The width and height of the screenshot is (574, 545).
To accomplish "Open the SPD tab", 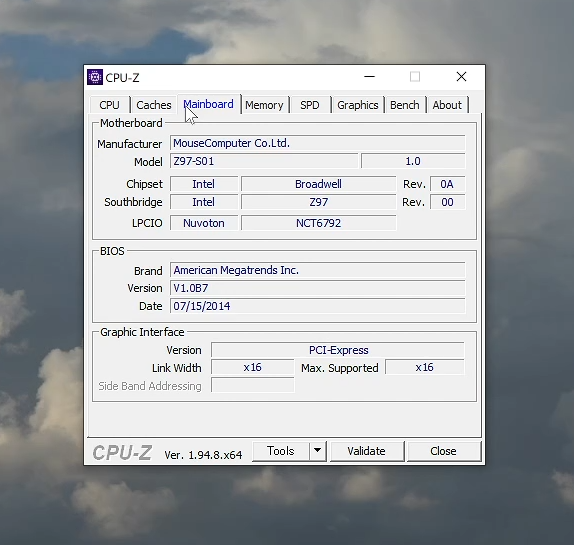I will pyautogui.click(x=310, y=105).
